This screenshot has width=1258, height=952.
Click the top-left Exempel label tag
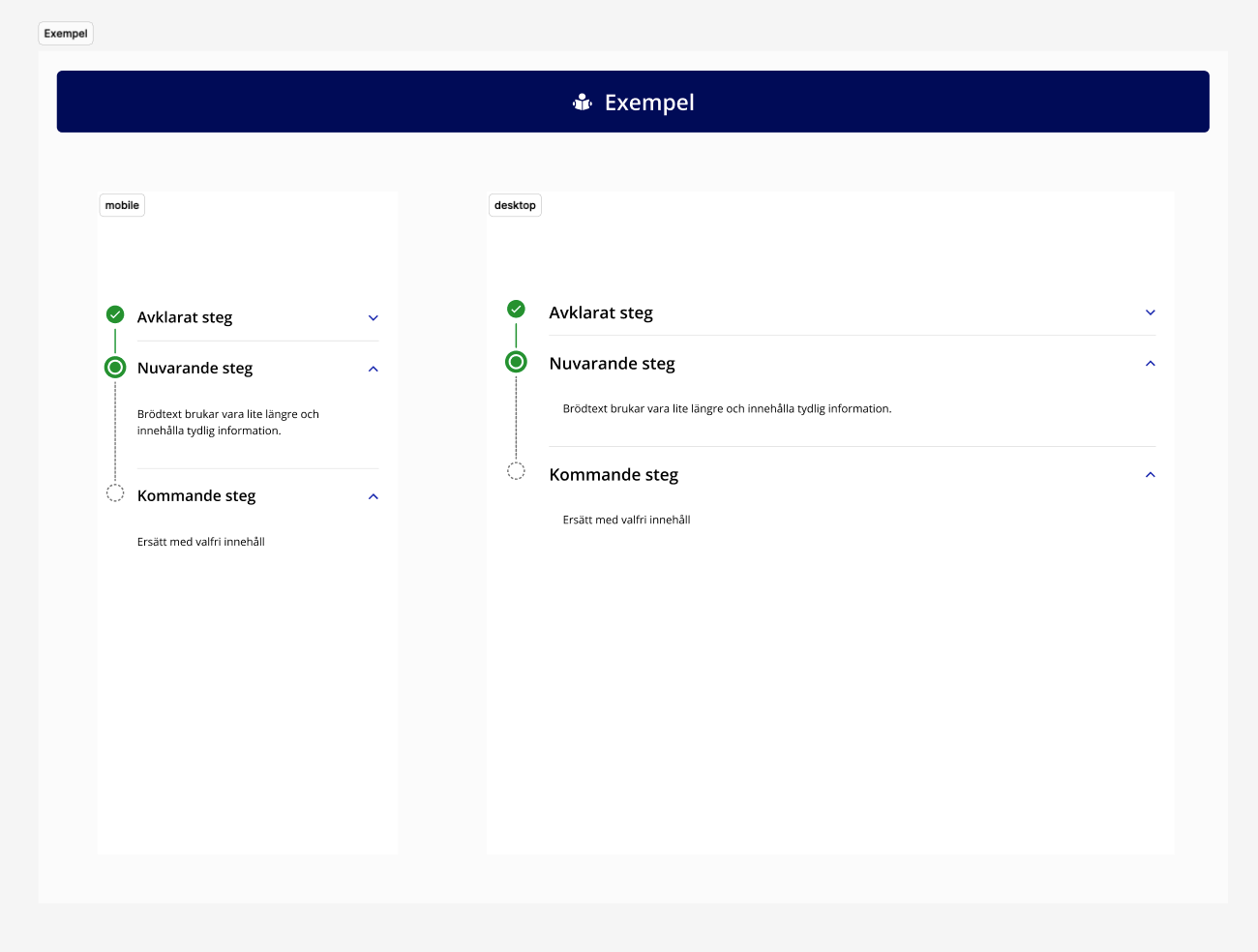pyautogui.click(x=66, y=33)
